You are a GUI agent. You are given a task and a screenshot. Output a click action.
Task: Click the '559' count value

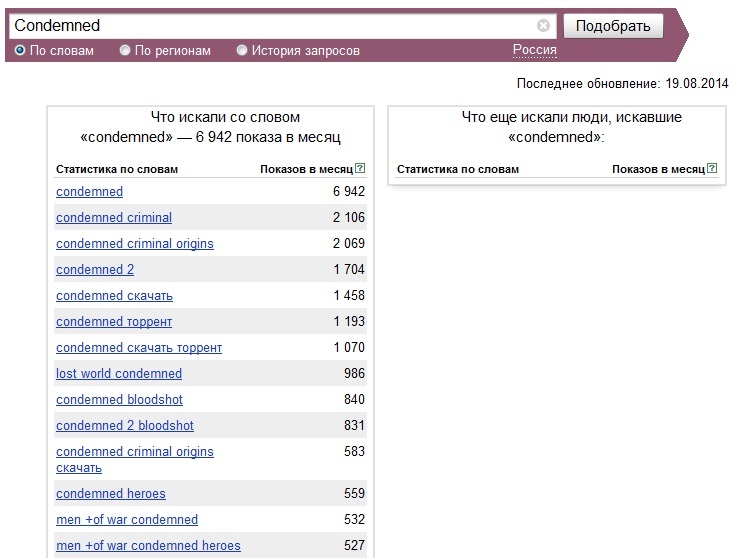pos(354,493)
